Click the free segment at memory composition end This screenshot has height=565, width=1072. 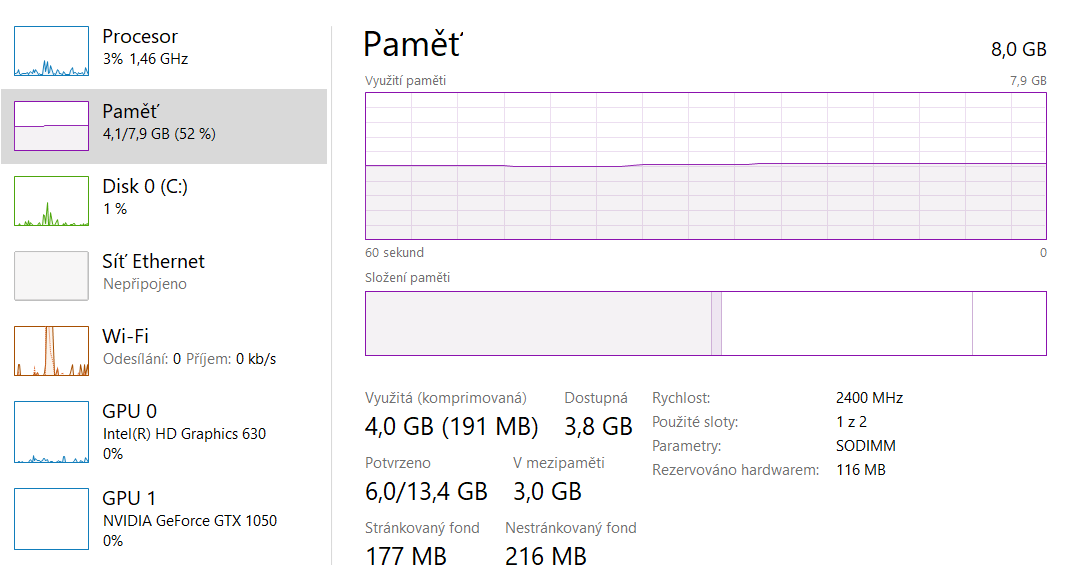pos(1009,324)
